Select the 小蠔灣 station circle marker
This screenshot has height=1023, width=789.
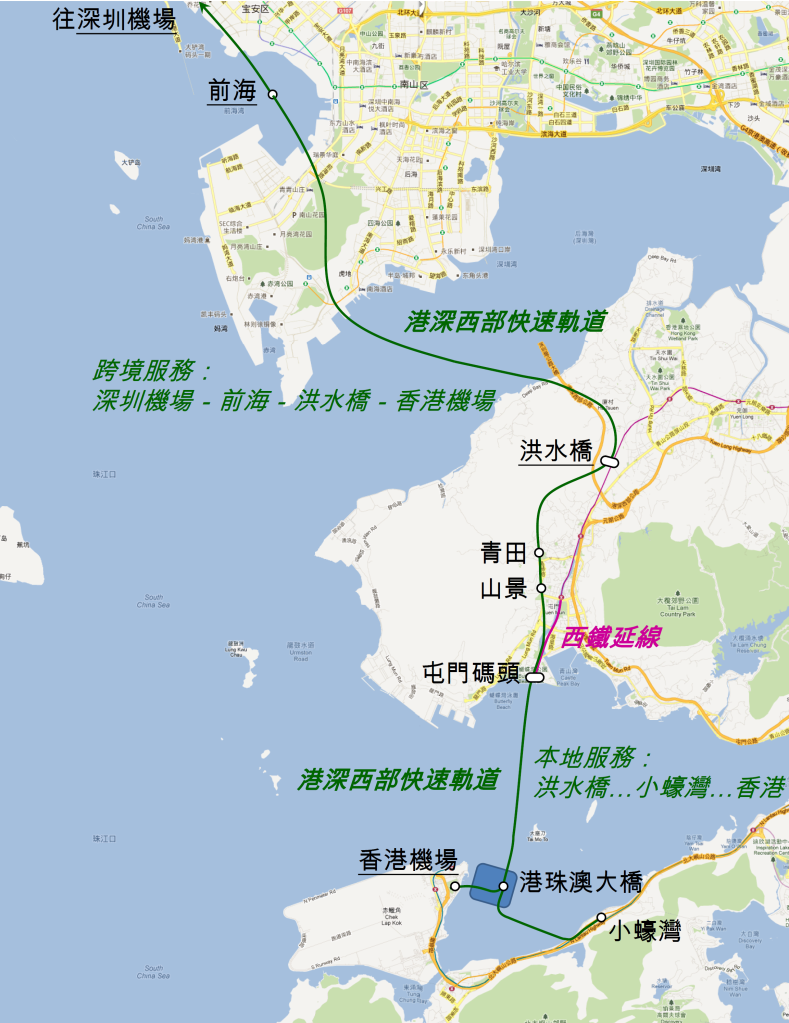(x=601, y=917)
